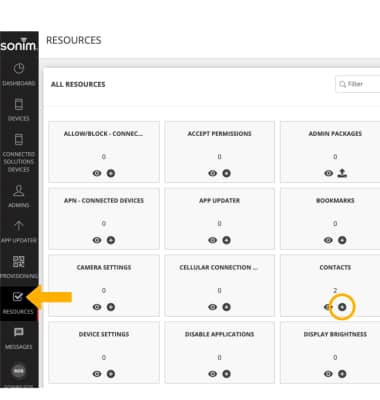This screenshot has height=400, width=380.
Task: Open Devices in the sidebar
Action: (19, 110)
